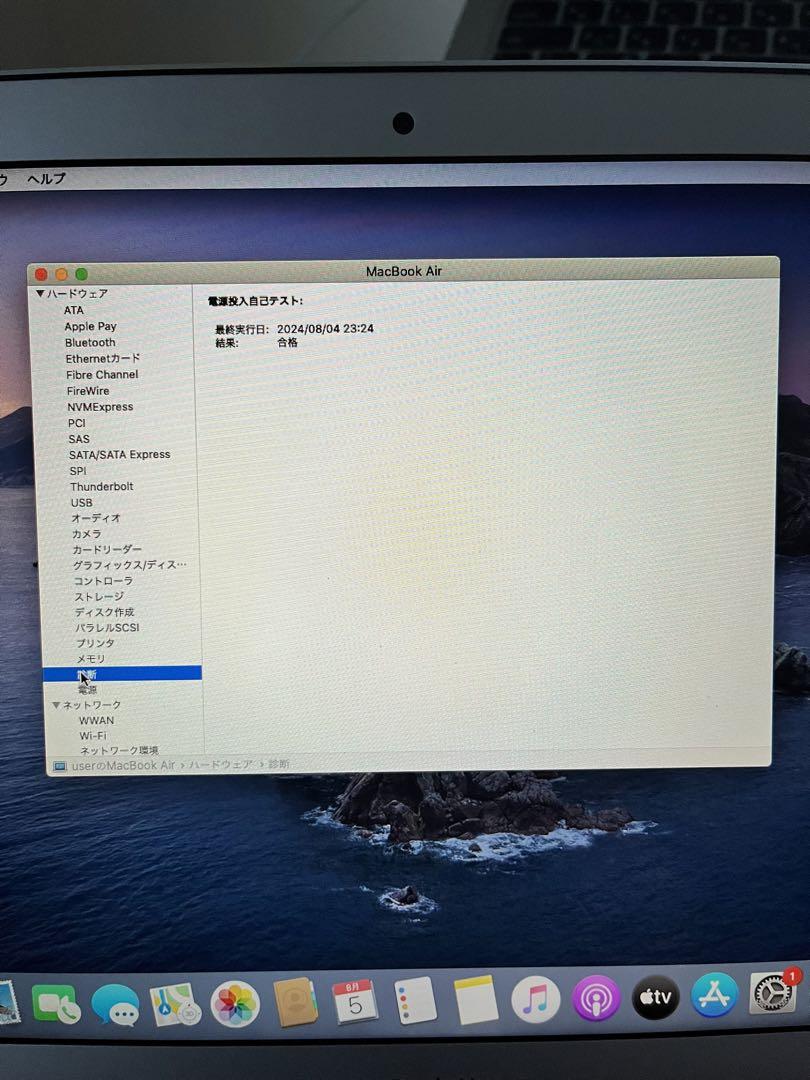Click the 結果 label
This screenshot has width=810, height=1080.
[227, 343]
